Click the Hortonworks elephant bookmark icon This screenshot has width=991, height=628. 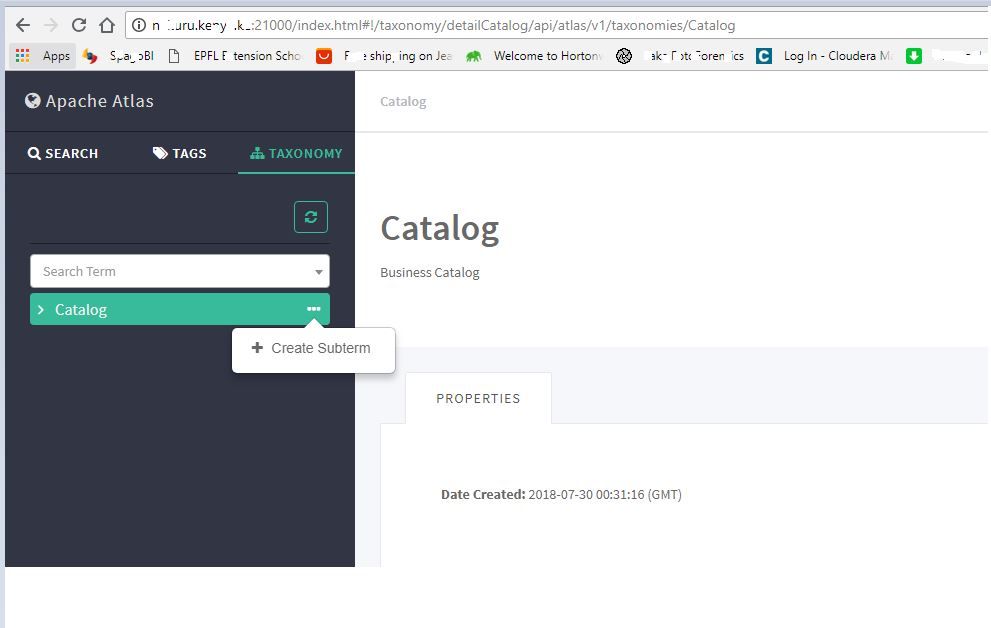pyautogui.click(x=473, y=56)
